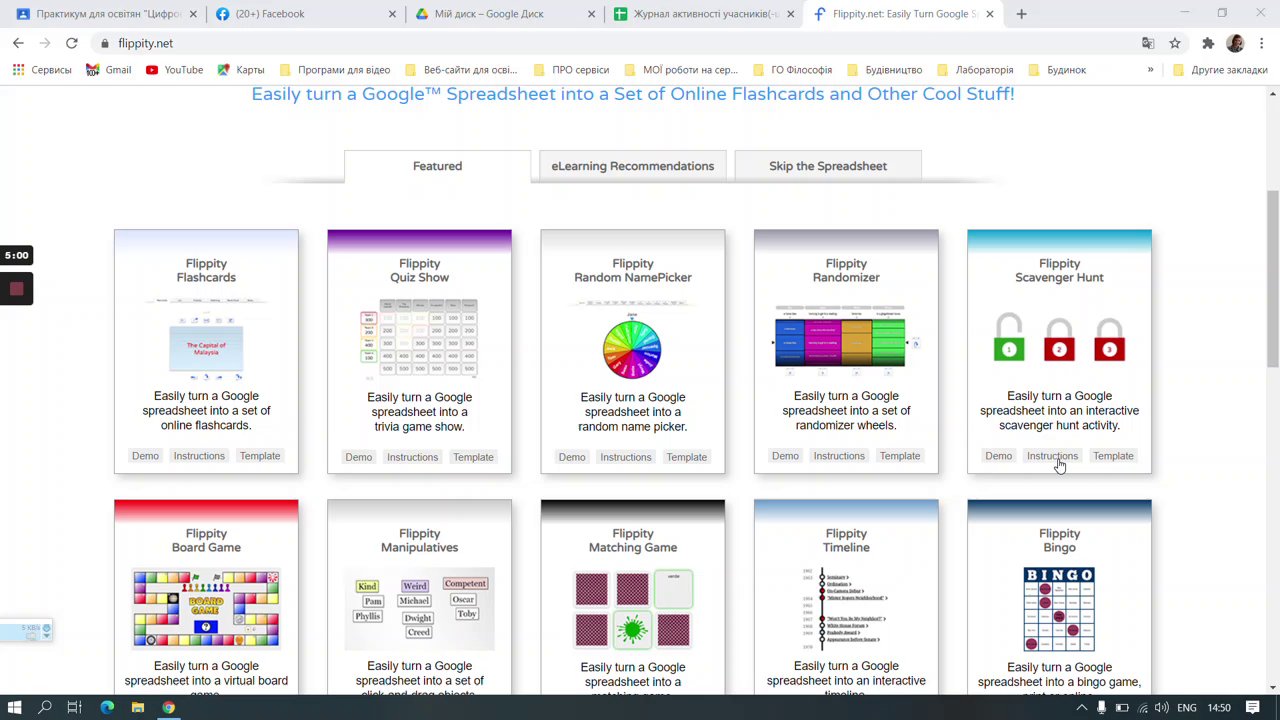The width and height of the screenshot is (1280, 720).
Task: Expand hidden bookmarks with the chevron
Action: pyautogui.click(x=1150, y=70)
